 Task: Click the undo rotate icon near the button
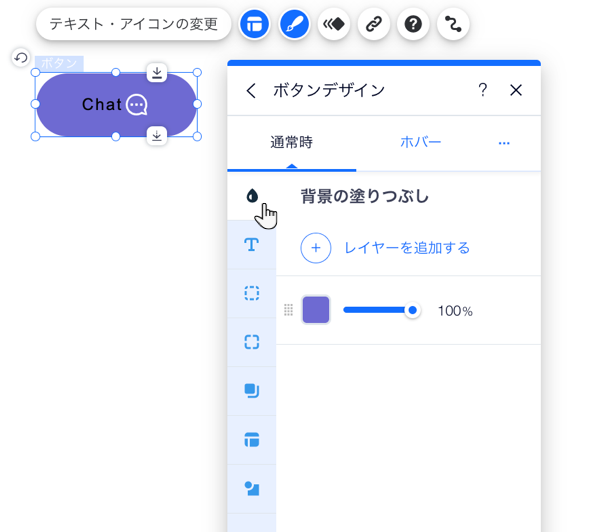click(21, 58)
